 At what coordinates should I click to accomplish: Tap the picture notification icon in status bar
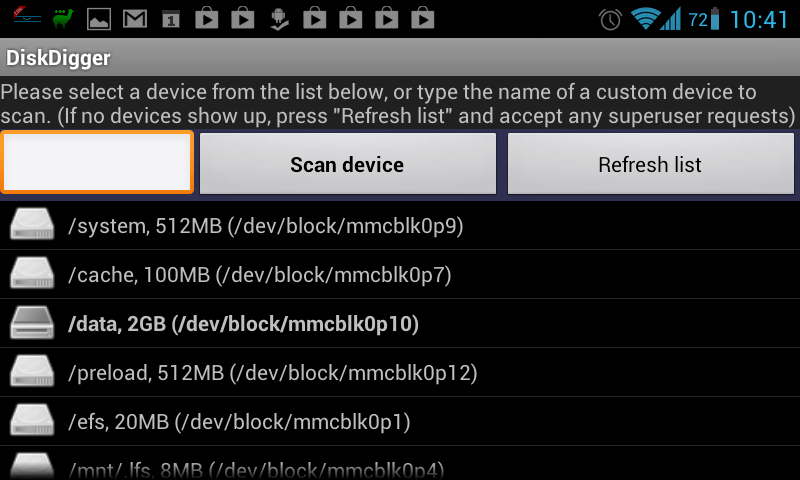click(x=99, y=19)
